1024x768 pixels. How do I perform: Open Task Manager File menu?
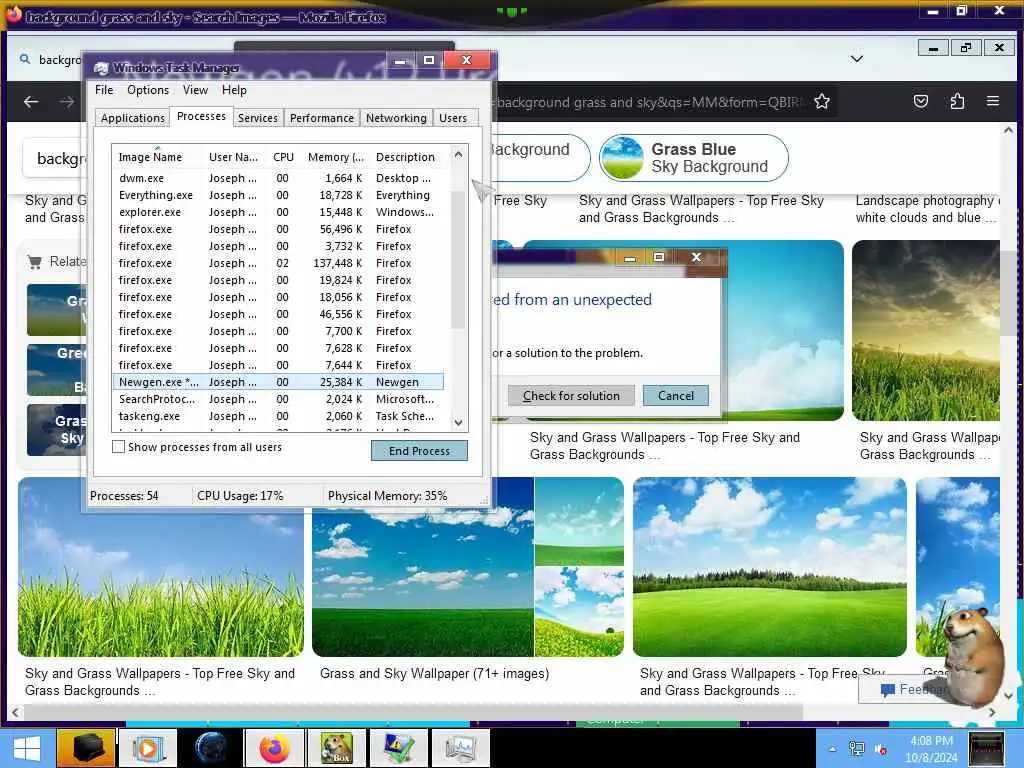pyautogui.click(x=104, y=90)
